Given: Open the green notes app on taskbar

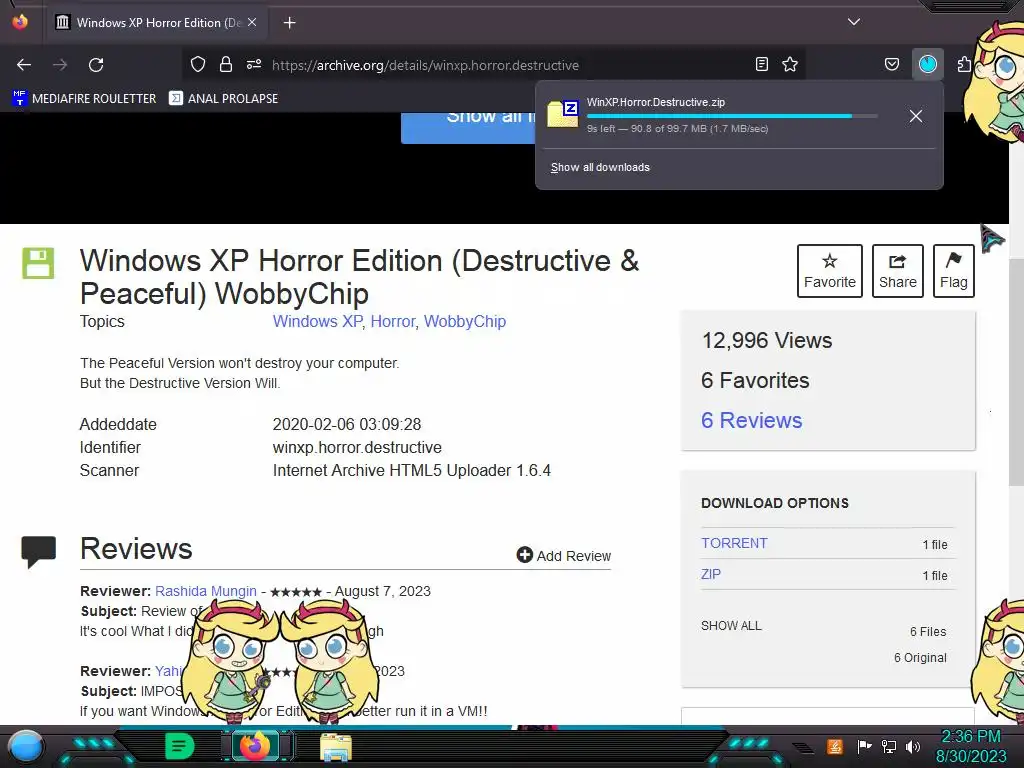Looking at the screenshot, I should [x=180, y=746].
